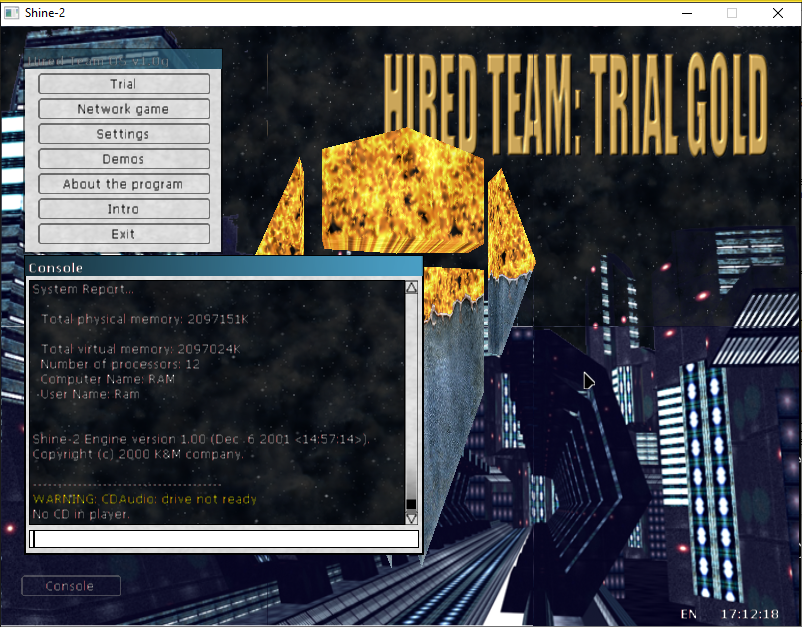Click the Hired Team main menu title bar

point(123,60)
